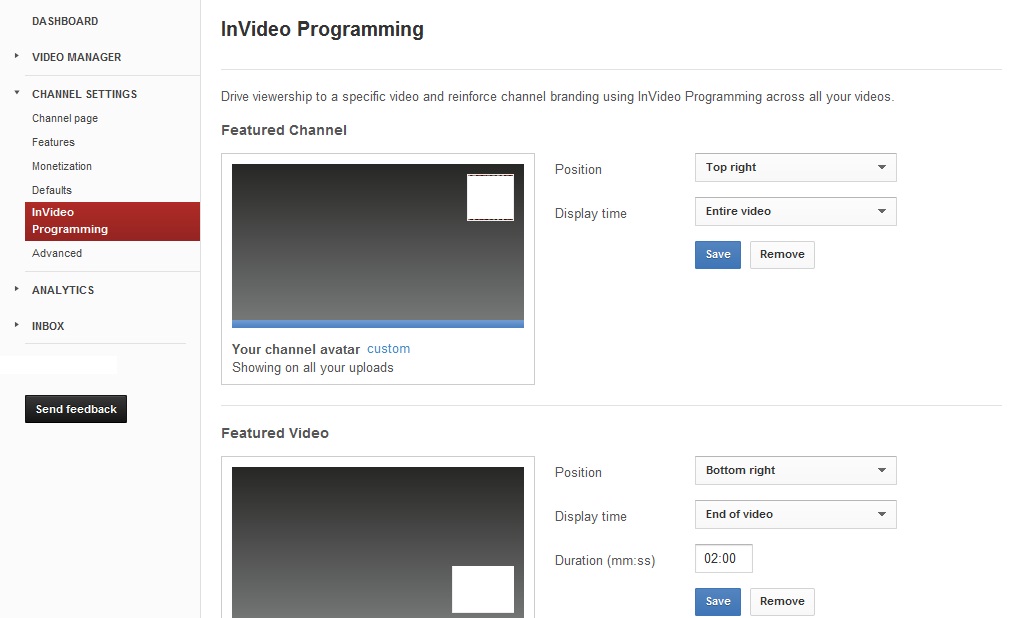The width and height of the screenshot is (1016, 618).
Task: Click Send feedback button
Action: click(76, 409)
